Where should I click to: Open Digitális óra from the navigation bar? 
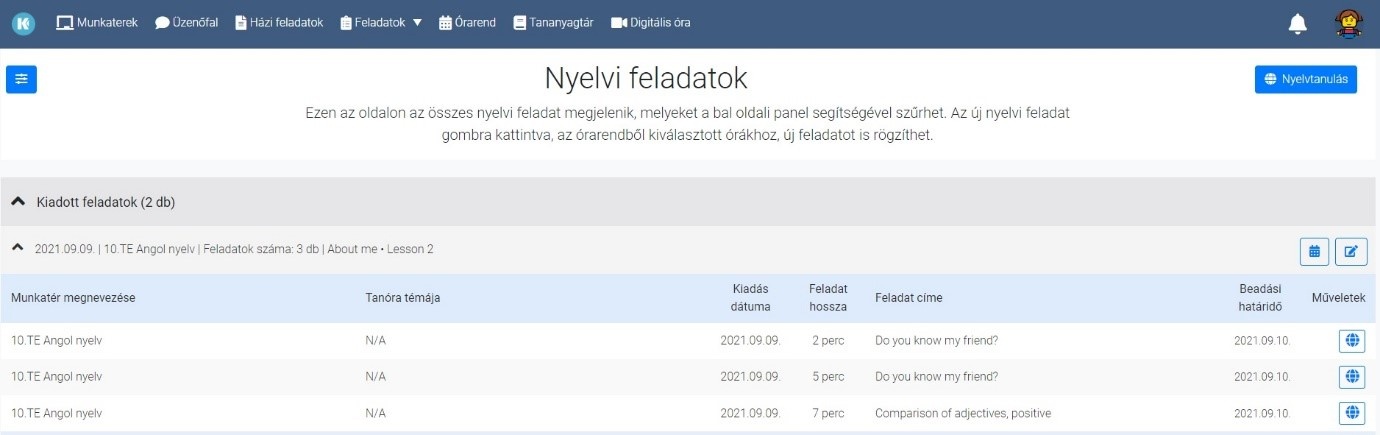pos(650,22)
